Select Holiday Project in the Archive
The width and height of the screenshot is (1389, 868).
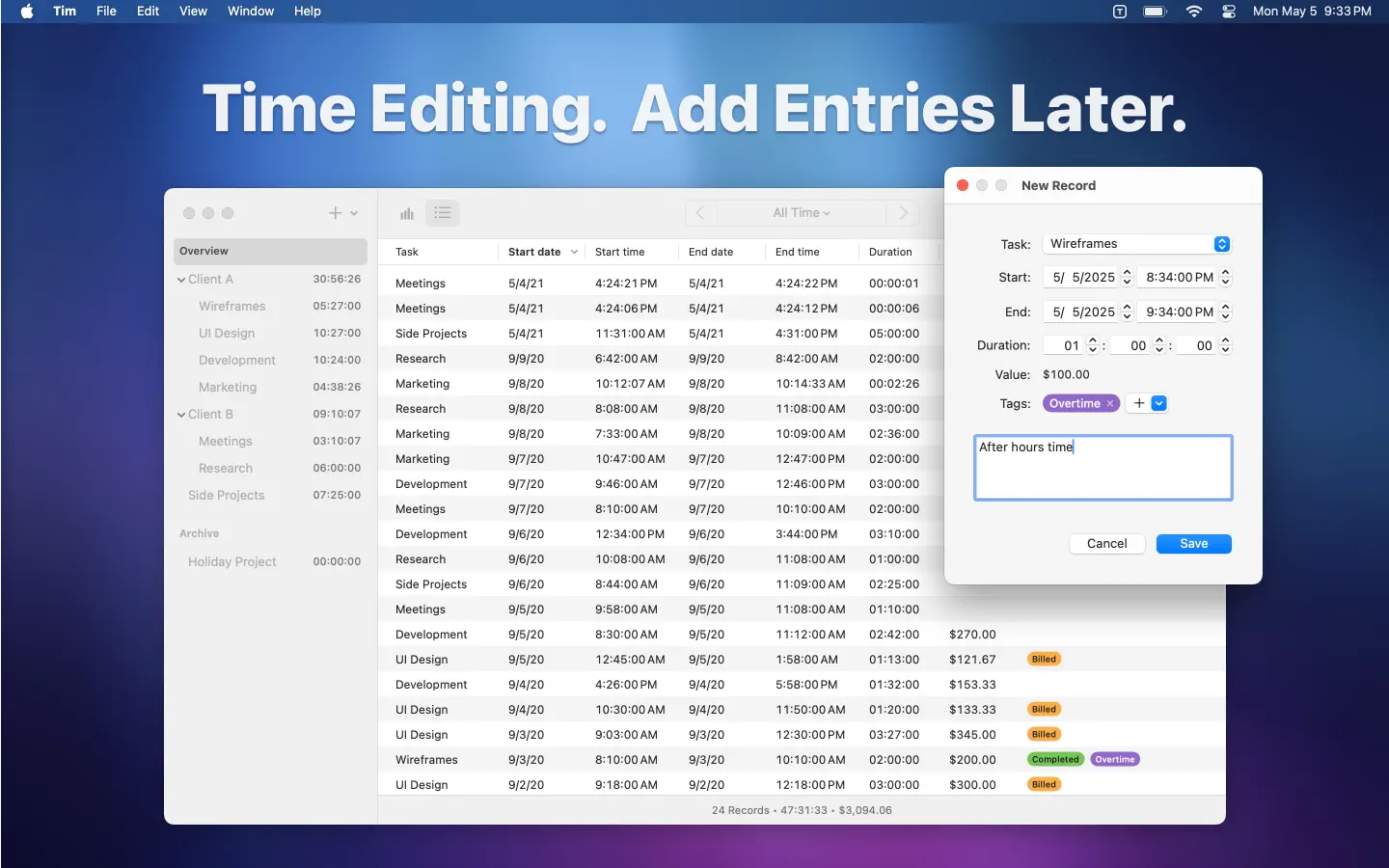coord(270,561)
